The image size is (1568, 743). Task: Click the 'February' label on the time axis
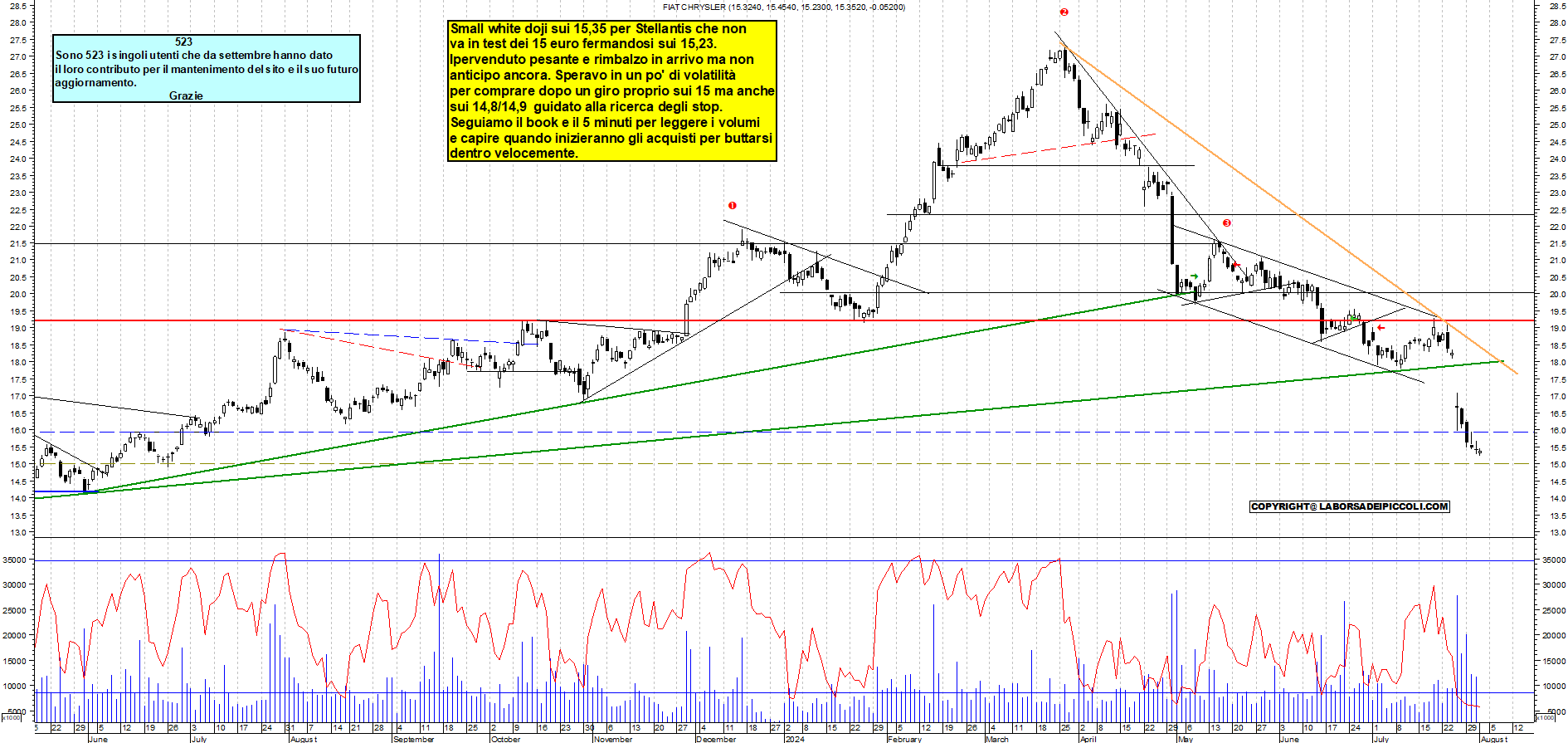[x=905, y=739]
